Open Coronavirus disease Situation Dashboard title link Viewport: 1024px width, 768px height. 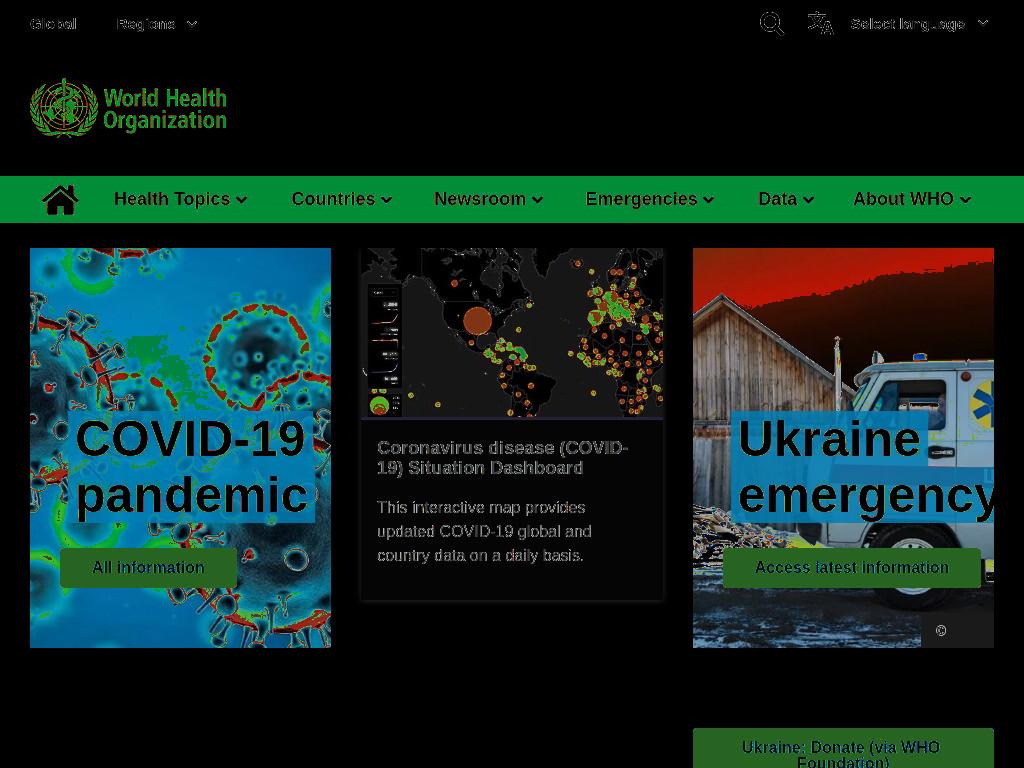[x=502, y=458]
